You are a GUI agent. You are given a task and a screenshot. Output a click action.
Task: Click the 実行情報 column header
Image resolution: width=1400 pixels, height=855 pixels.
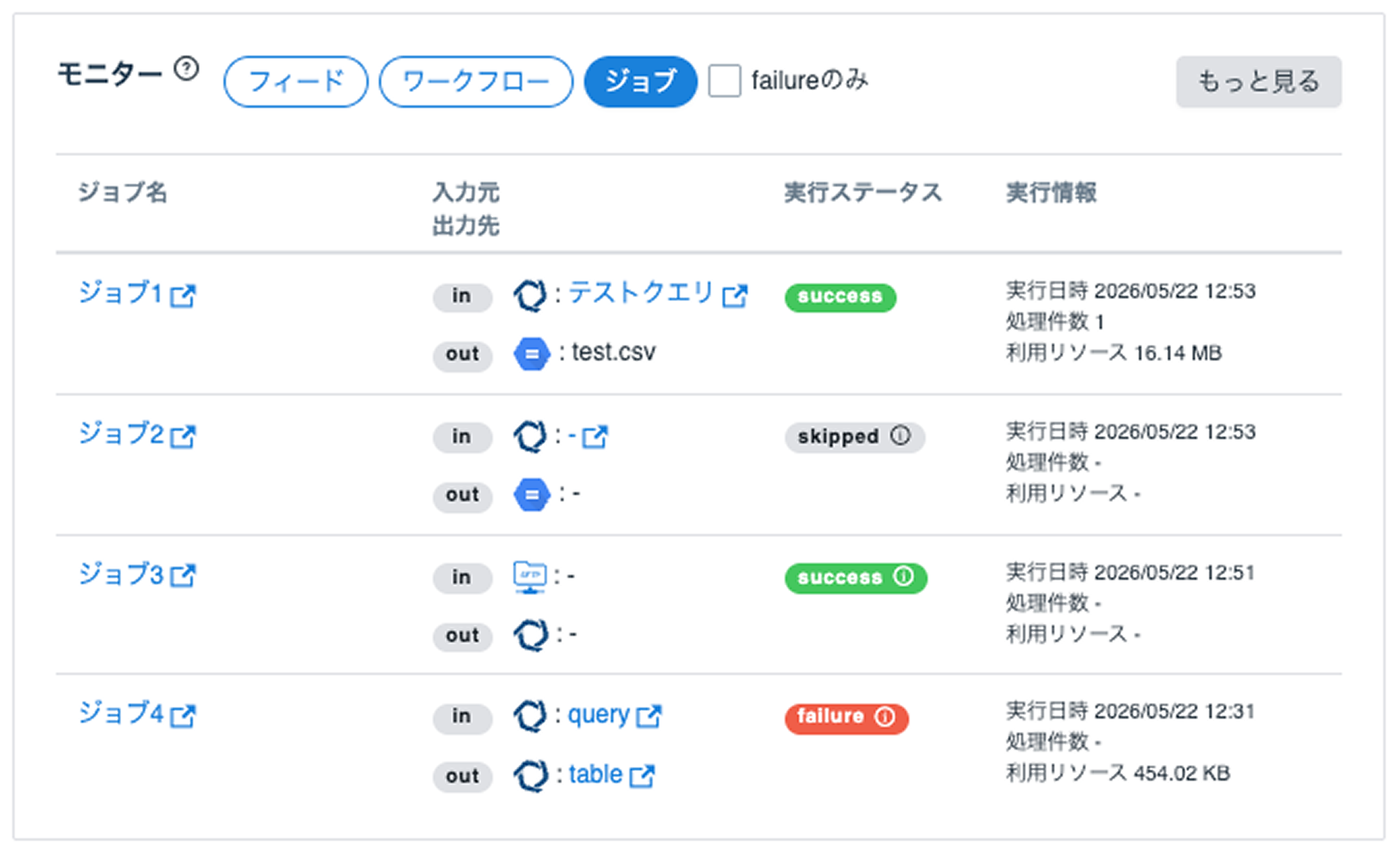(x=1051, y=193)
